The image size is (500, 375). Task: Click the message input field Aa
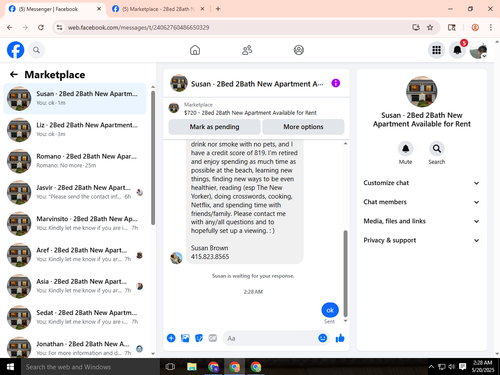pos(270,338)
